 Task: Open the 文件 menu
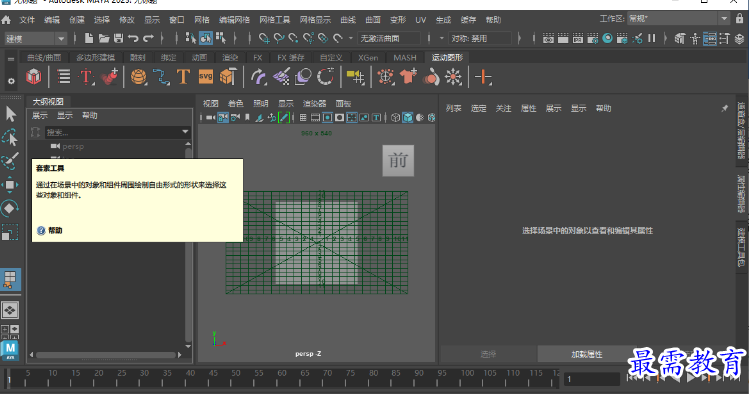pos(27,20)
